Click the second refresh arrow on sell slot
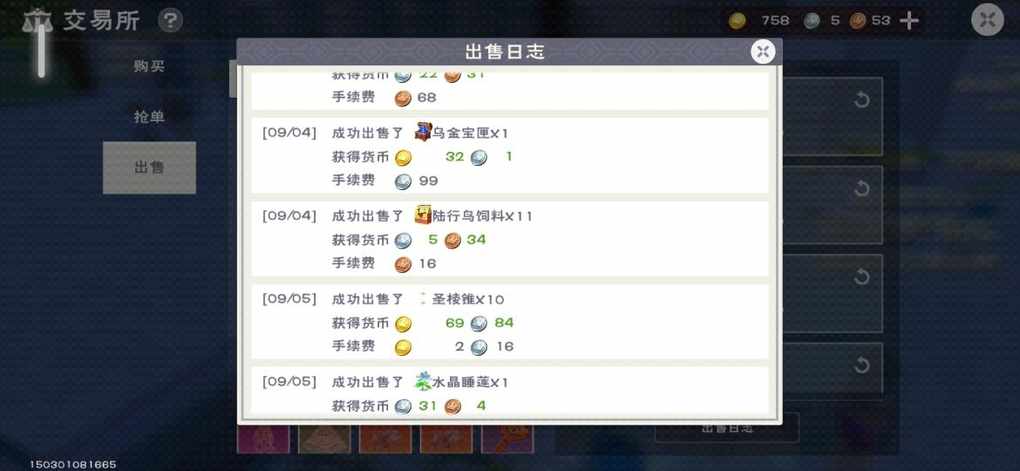Screen dimensions: 1020x471 (861, 189)
